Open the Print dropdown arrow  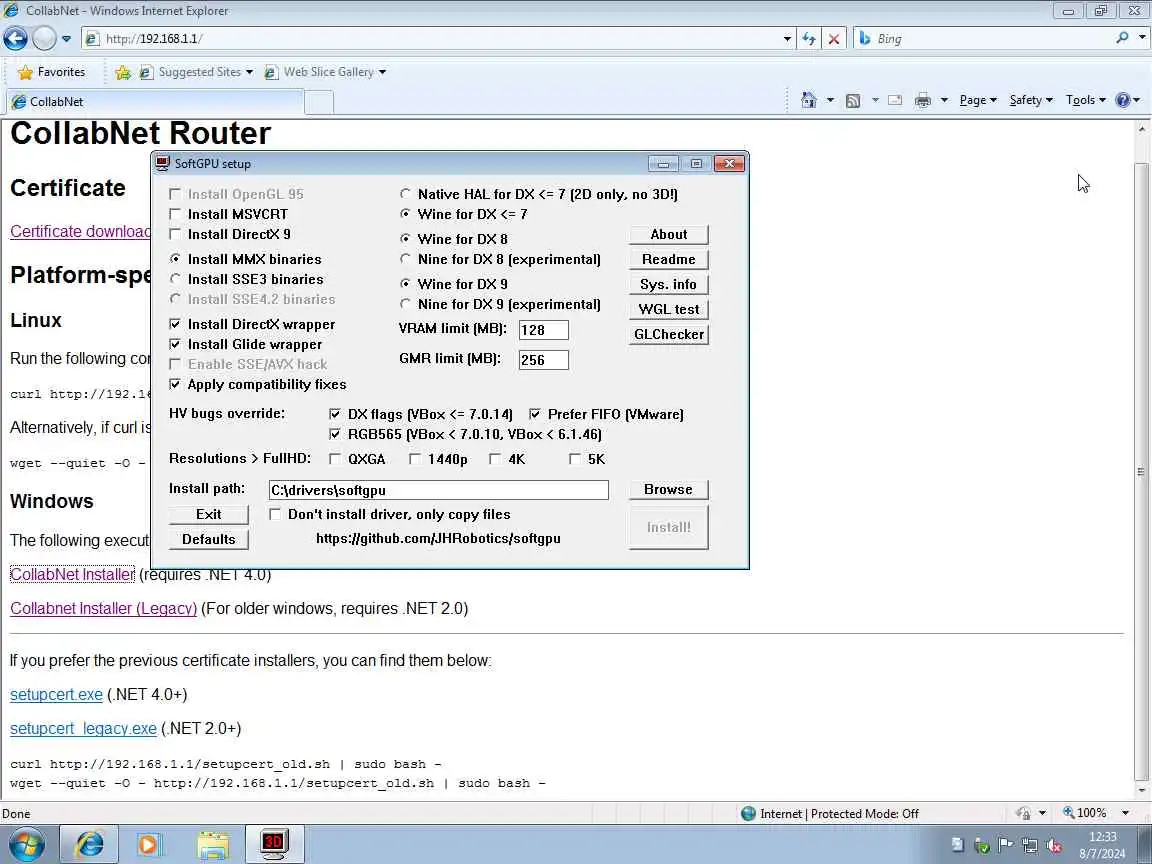point(944,100)
